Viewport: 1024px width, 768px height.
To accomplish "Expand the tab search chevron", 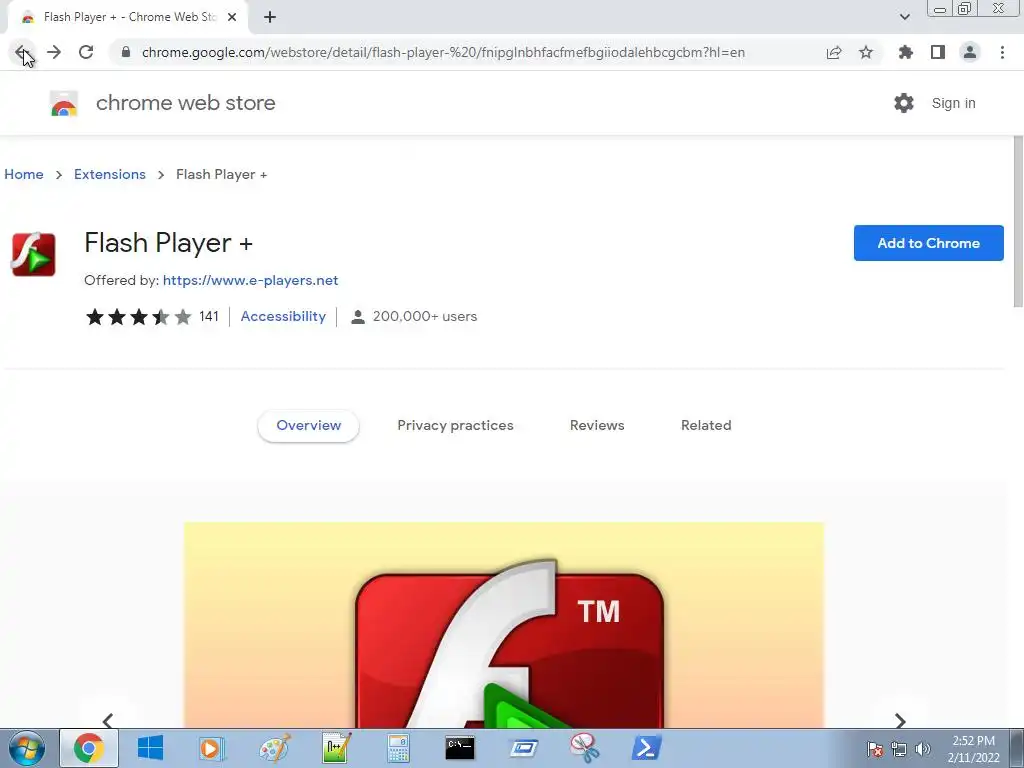I will tap(905, 17).
